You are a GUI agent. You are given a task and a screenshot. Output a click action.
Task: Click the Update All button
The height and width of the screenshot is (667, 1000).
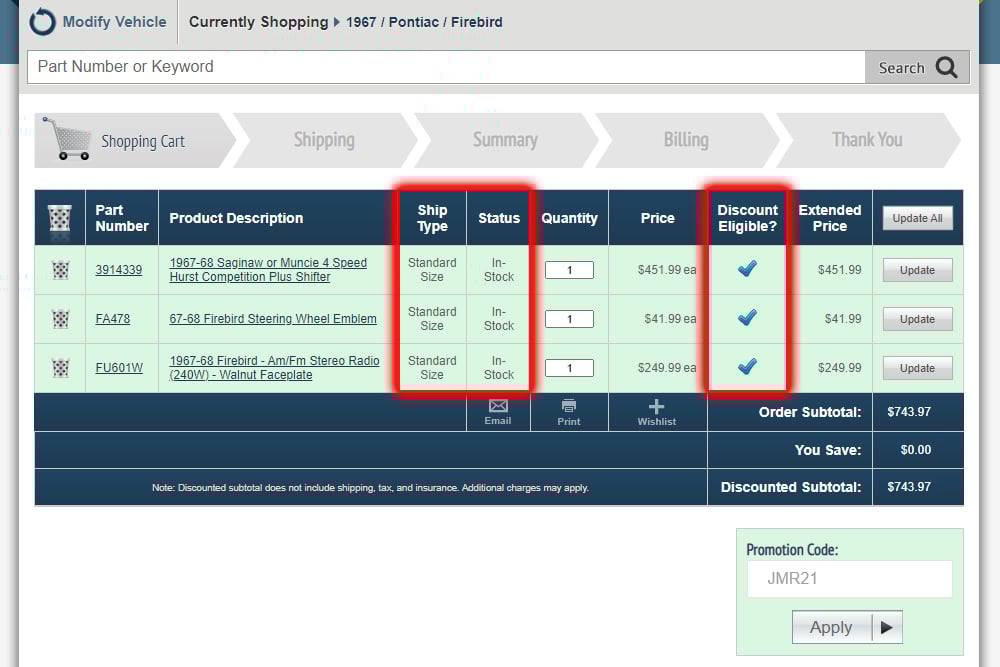coord(918,218)
